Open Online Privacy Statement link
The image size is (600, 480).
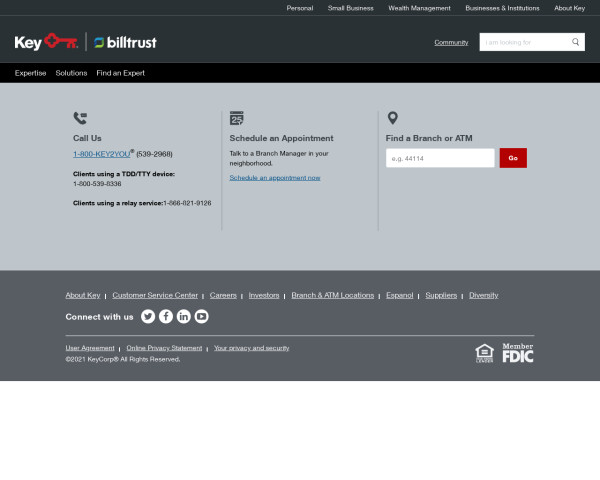tap(164, 348)
